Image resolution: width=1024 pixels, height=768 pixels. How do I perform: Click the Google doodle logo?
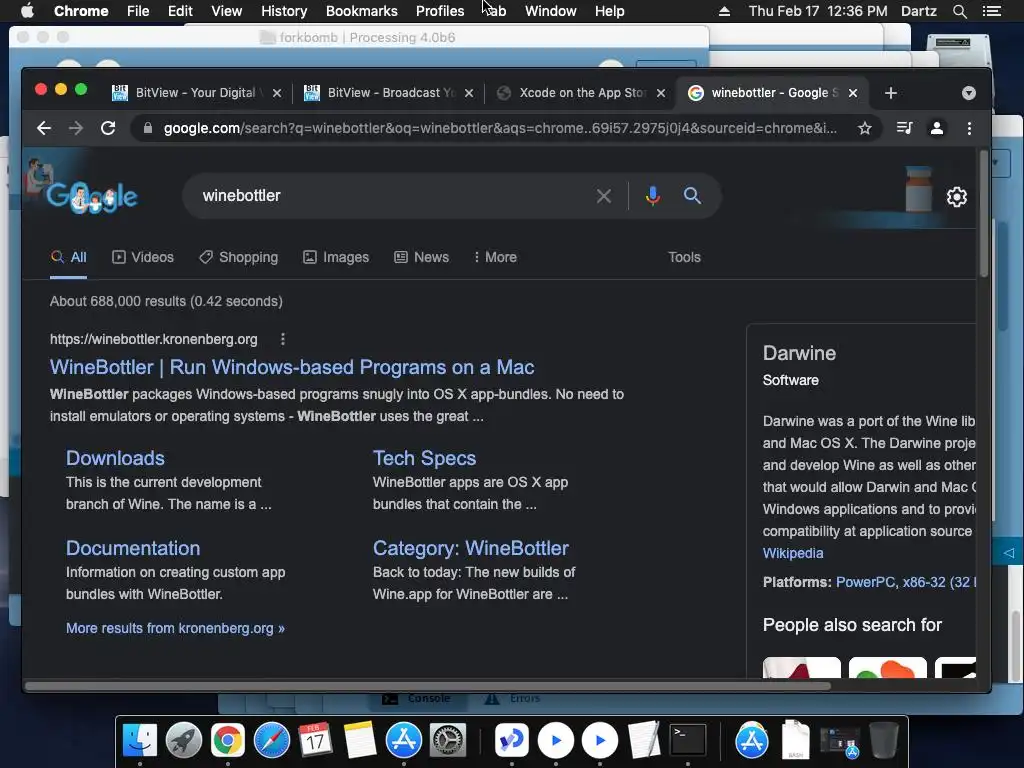pyautogui.click(x=91, y=195)
